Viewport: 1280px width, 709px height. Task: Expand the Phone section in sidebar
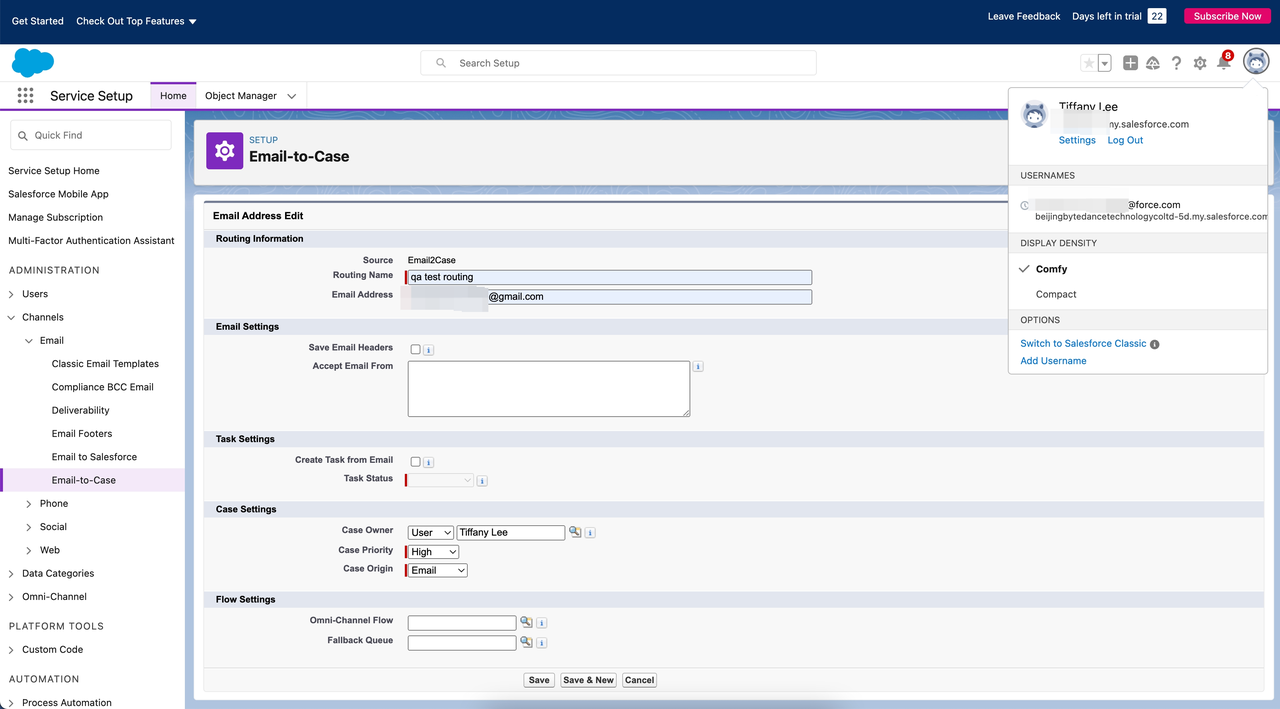[x=29, y=504]
